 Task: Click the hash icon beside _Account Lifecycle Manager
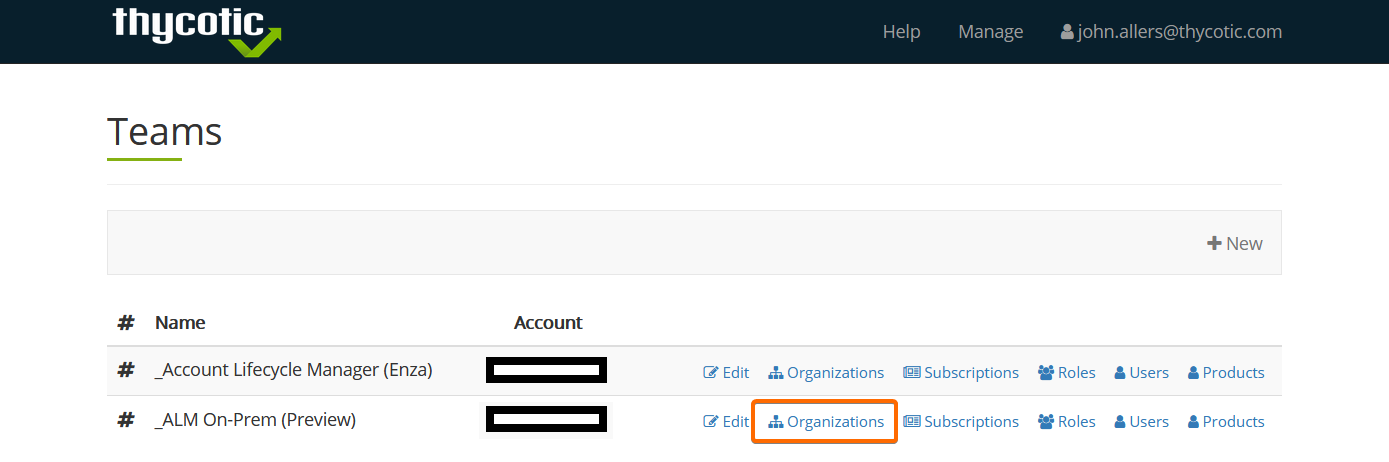[x=126, y=370]
